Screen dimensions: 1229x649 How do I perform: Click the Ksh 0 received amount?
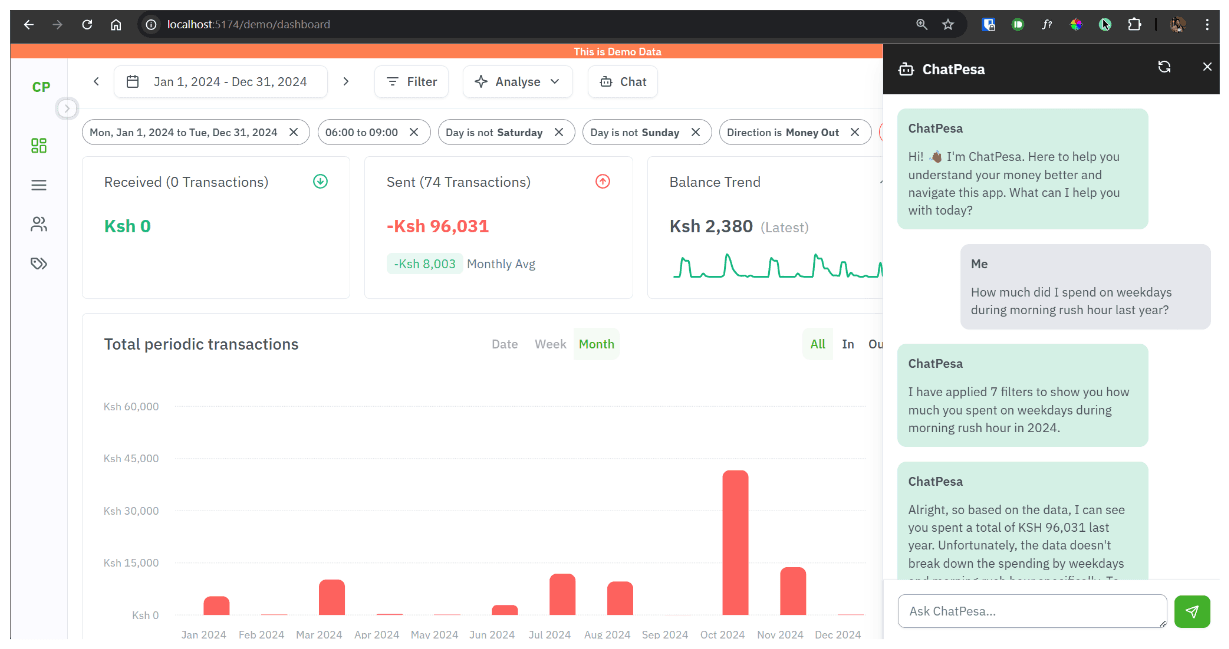pos(127,226)
